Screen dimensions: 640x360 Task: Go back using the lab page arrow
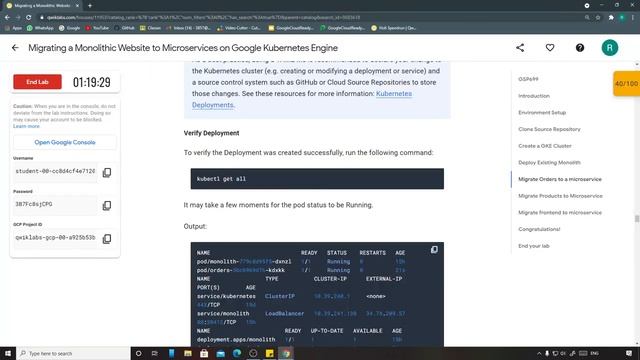point(15,48)
